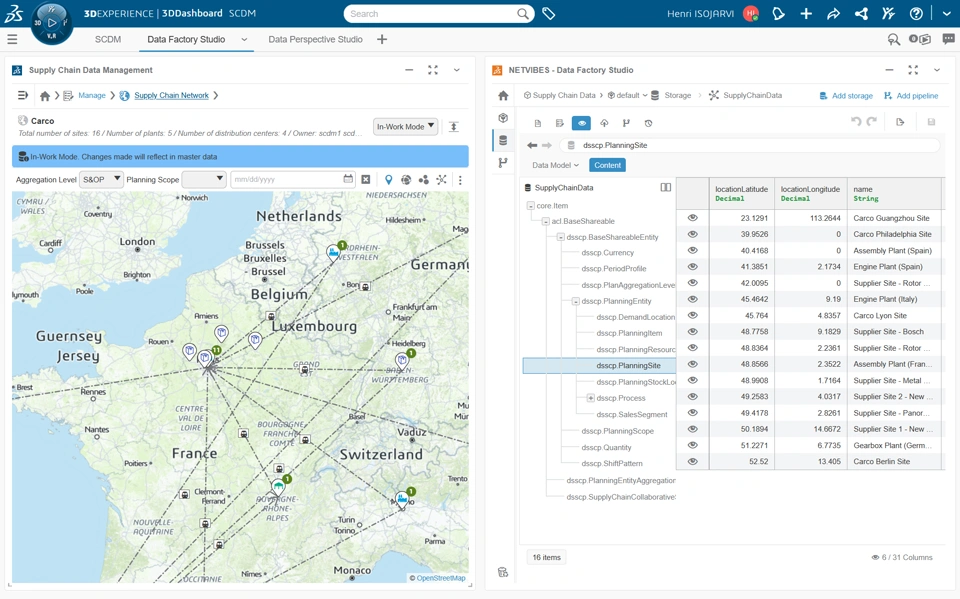
Task: Toggle the split columns icon beside SupplyChainData
Action: click(666, 187)
